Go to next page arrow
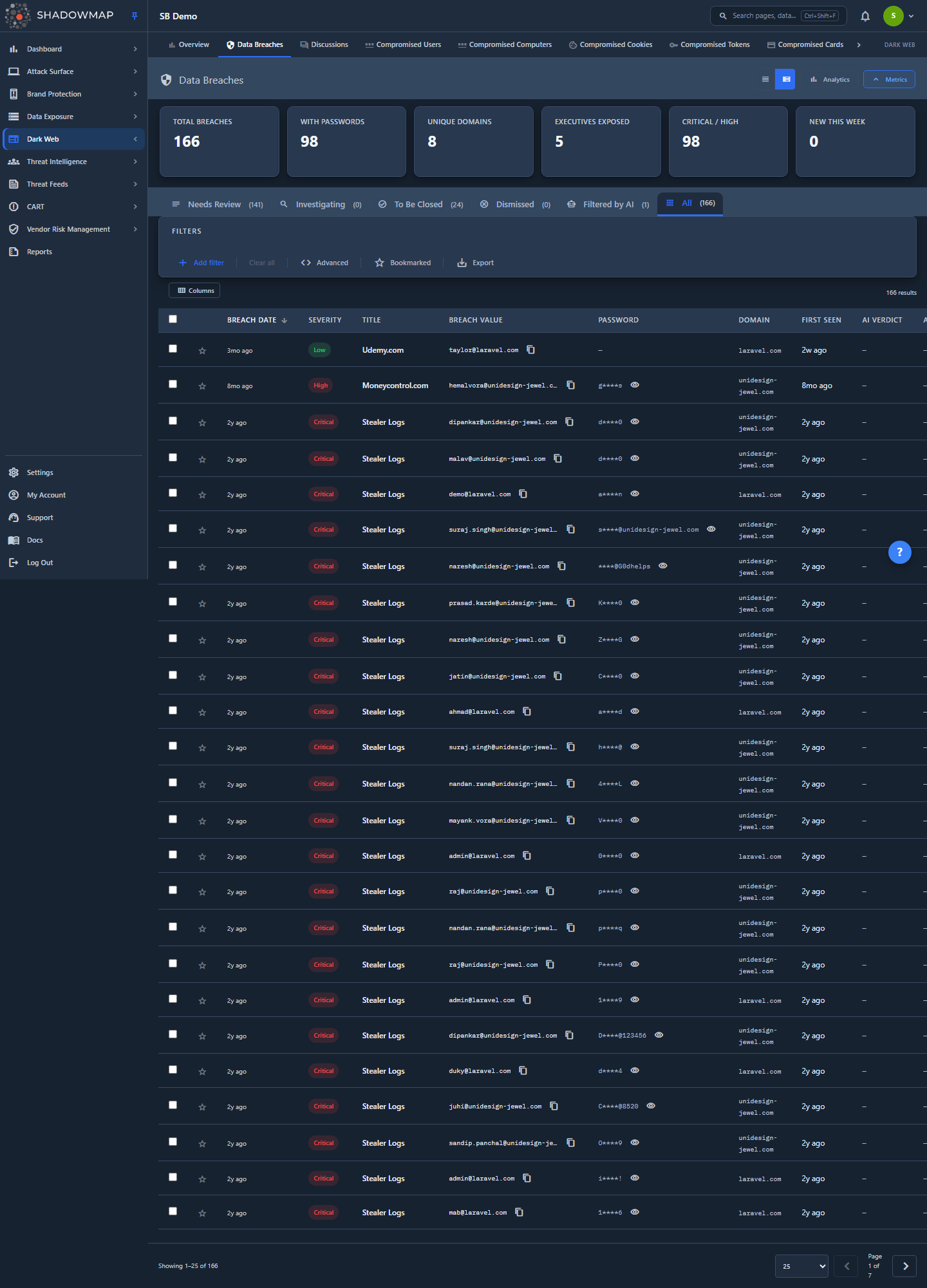 pos(904,1266)
